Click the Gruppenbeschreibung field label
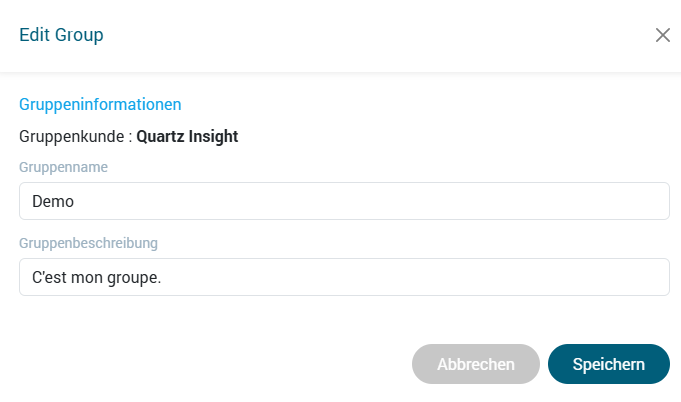This screenshot has width=681, height=402. click(88, 242)
